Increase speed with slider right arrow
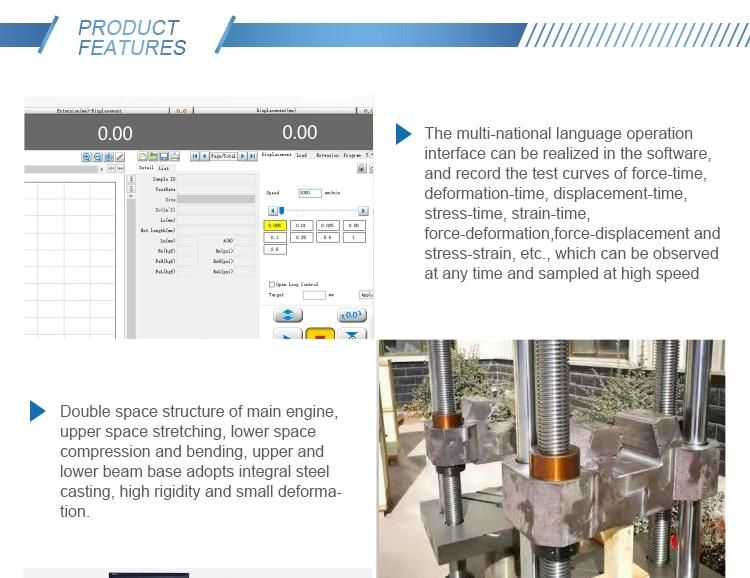Screen dimensions: 750x578 (x=363, y=211)
